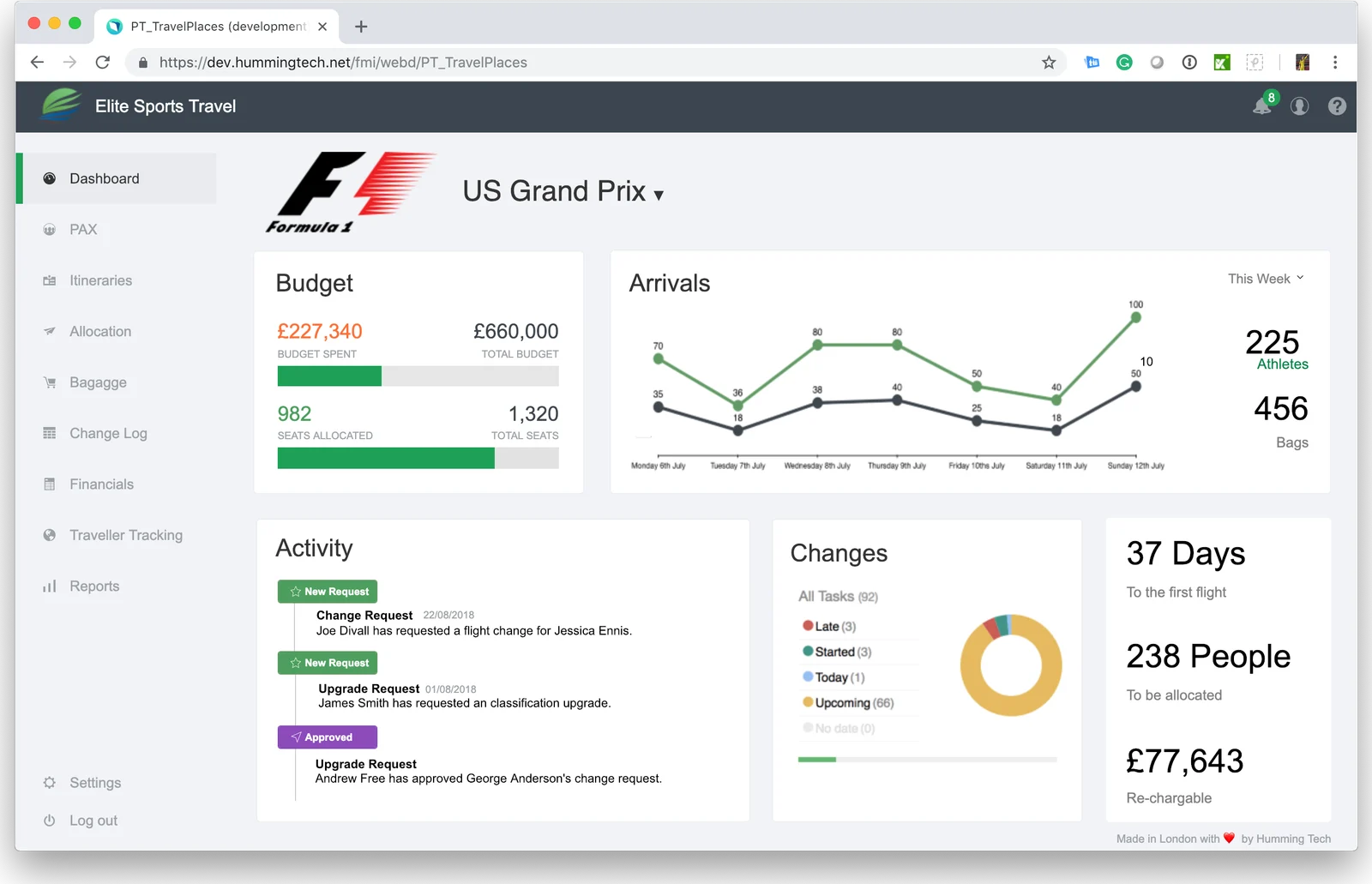The image size is (1372, 884).
Task: Click the Changes donut chart
Action: [x=1011, y=665]
